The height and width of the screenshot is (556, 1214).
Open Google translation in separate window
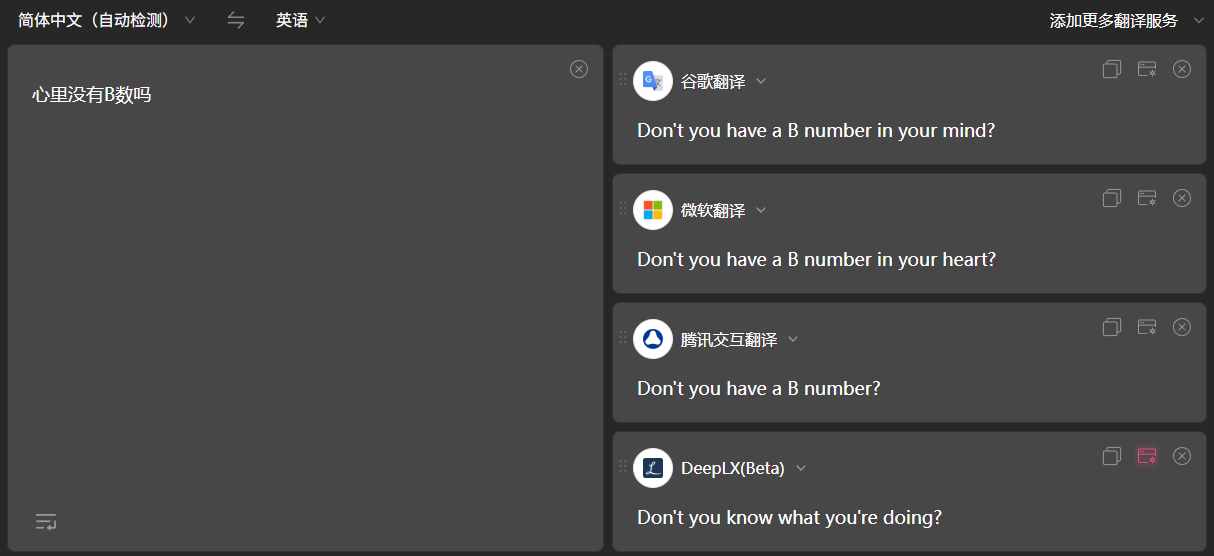(1147, 69)
